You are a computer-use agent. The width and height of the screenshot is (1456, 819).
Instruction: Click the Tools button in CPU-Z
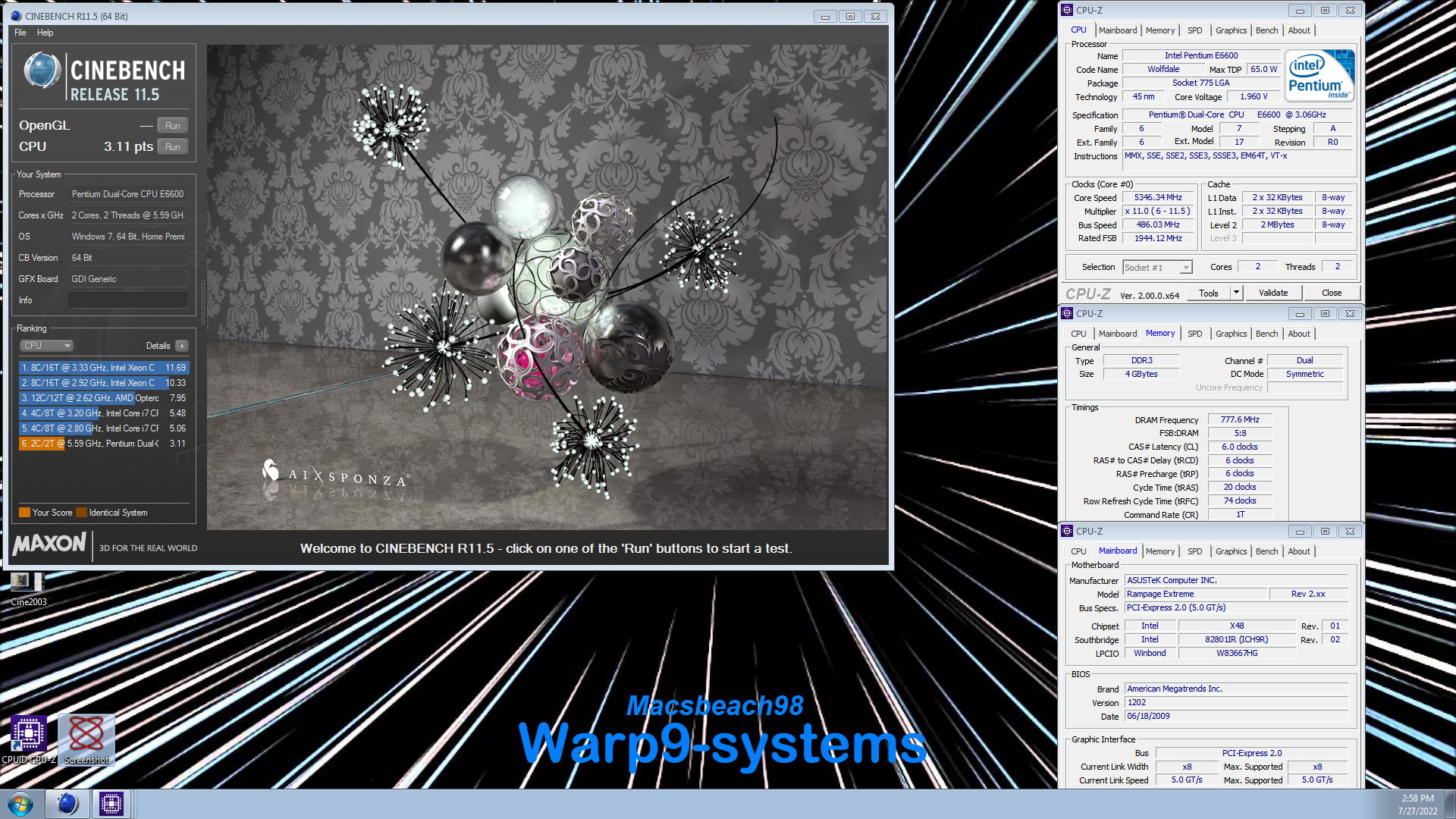point(1209,293)
